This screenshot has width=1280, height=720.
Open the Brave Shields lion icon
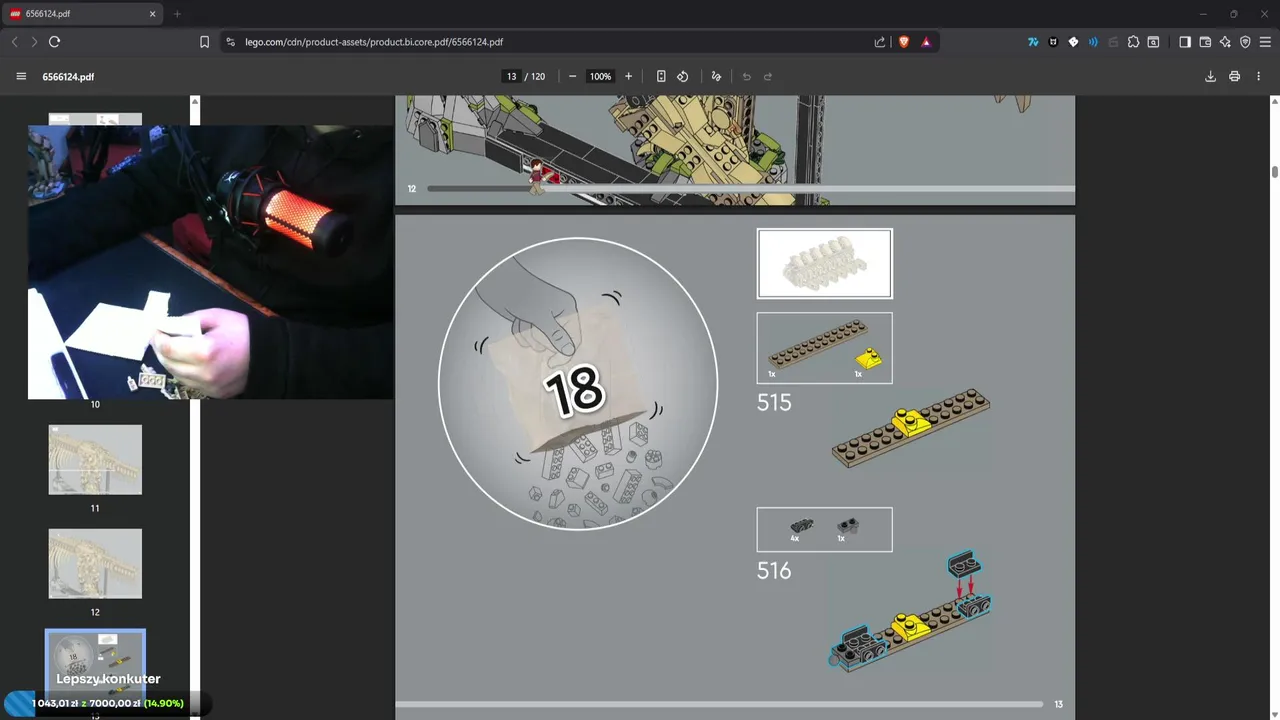pyautogui.click(x=904, y=42)
